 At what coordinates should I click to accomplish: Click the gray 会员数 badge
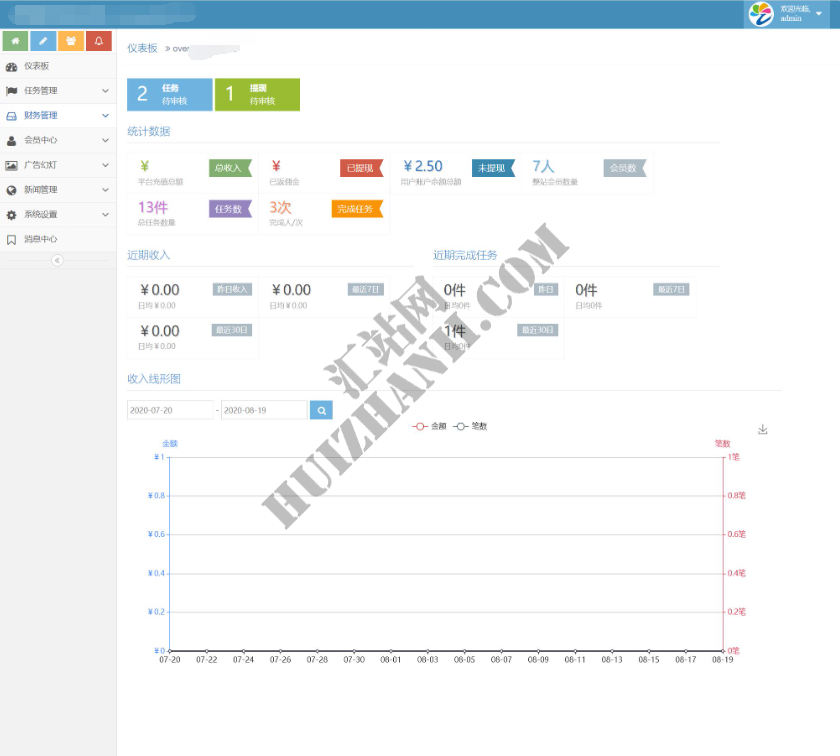(x=625, y=168)
